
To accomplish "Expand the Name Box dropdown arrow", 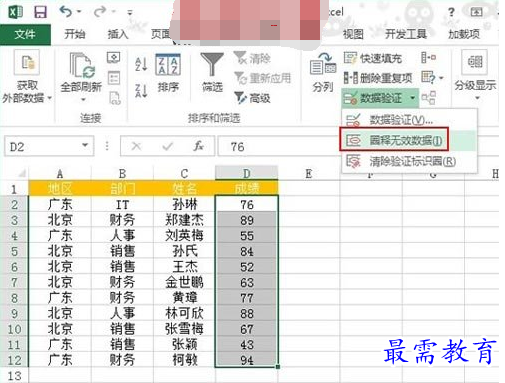I will point(85,145).
